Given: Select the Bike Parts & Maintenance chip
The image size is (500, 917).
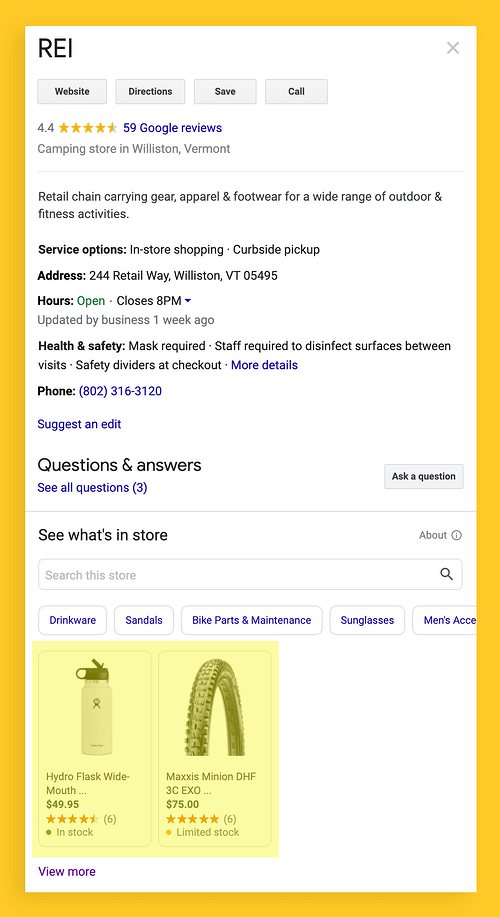Looking at the screenshot, I should click(x=252, y=620).
